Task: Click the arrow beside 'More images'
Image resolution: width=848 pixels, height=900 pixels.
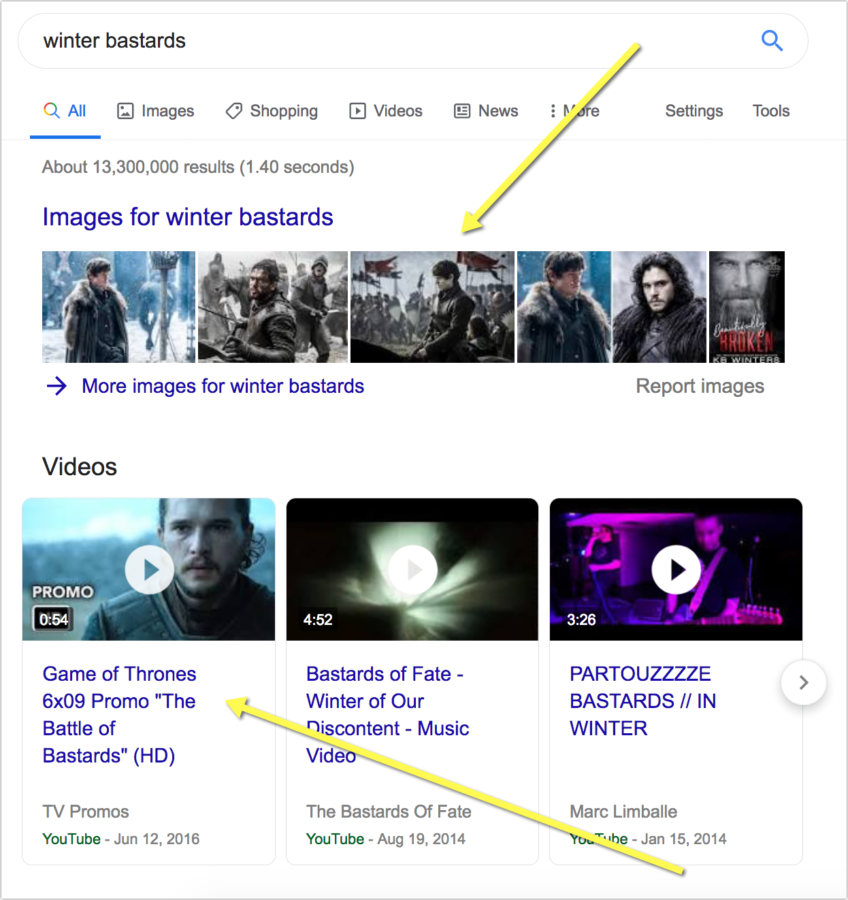Action: (57, 386)
